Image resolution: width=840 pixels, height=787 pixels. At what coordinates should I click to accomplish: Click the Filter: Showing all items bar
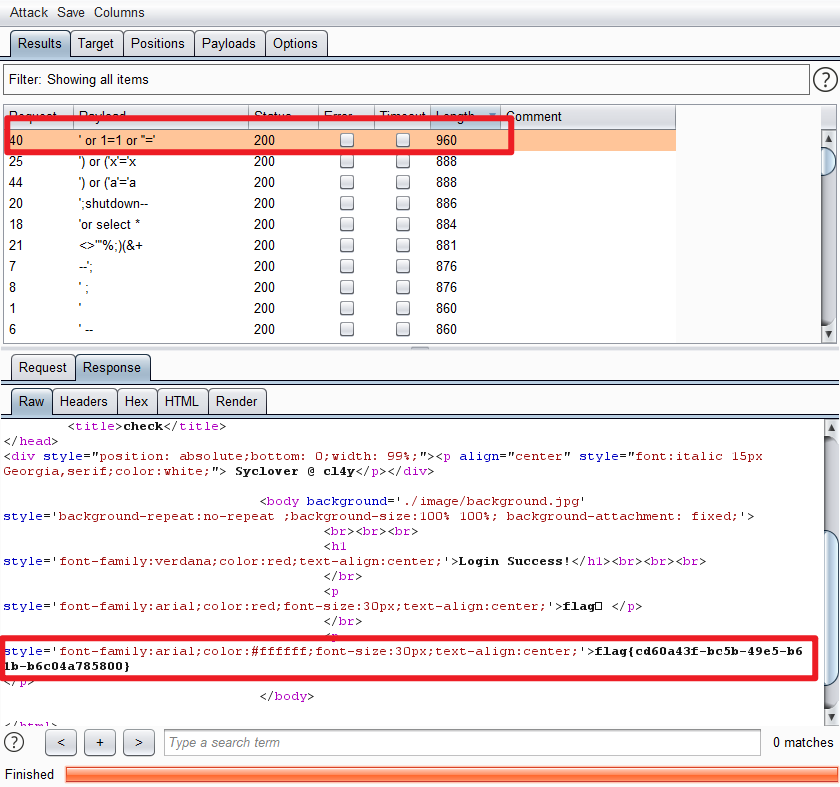406,80
